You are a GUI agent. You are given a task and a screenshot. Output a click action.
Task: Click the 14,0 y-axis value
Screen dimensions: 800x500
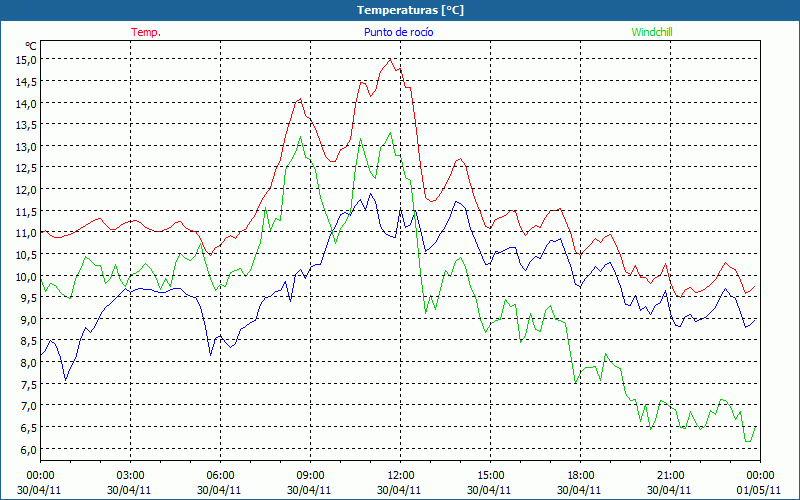[26, 104]
